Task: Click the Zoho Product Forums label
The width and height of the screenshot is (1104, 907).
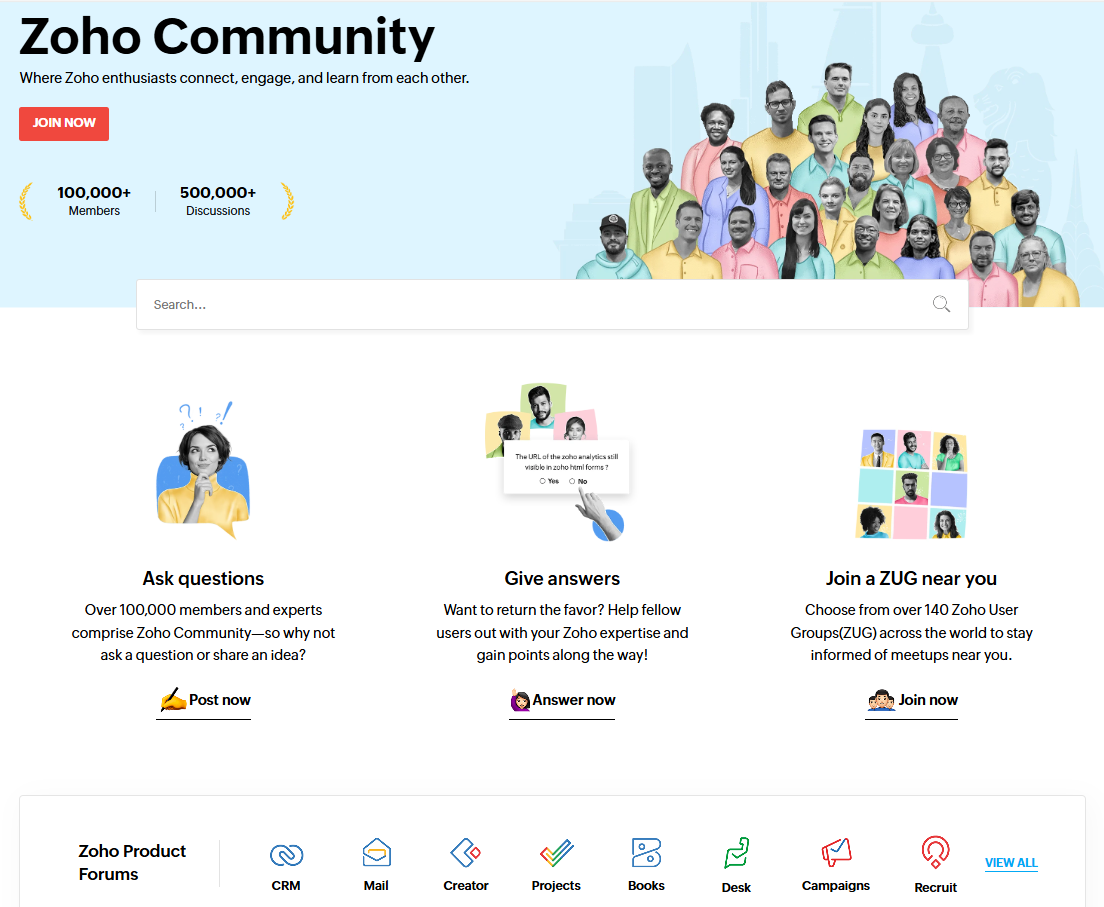Action: point(132,863)
